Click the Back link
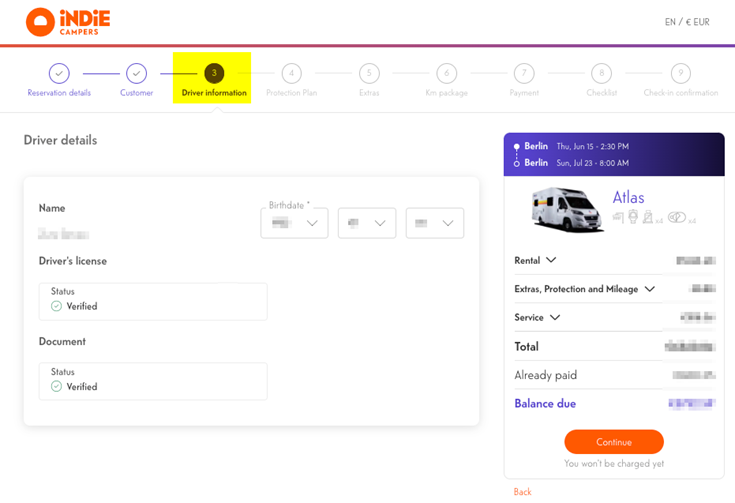 coord(522,492)
